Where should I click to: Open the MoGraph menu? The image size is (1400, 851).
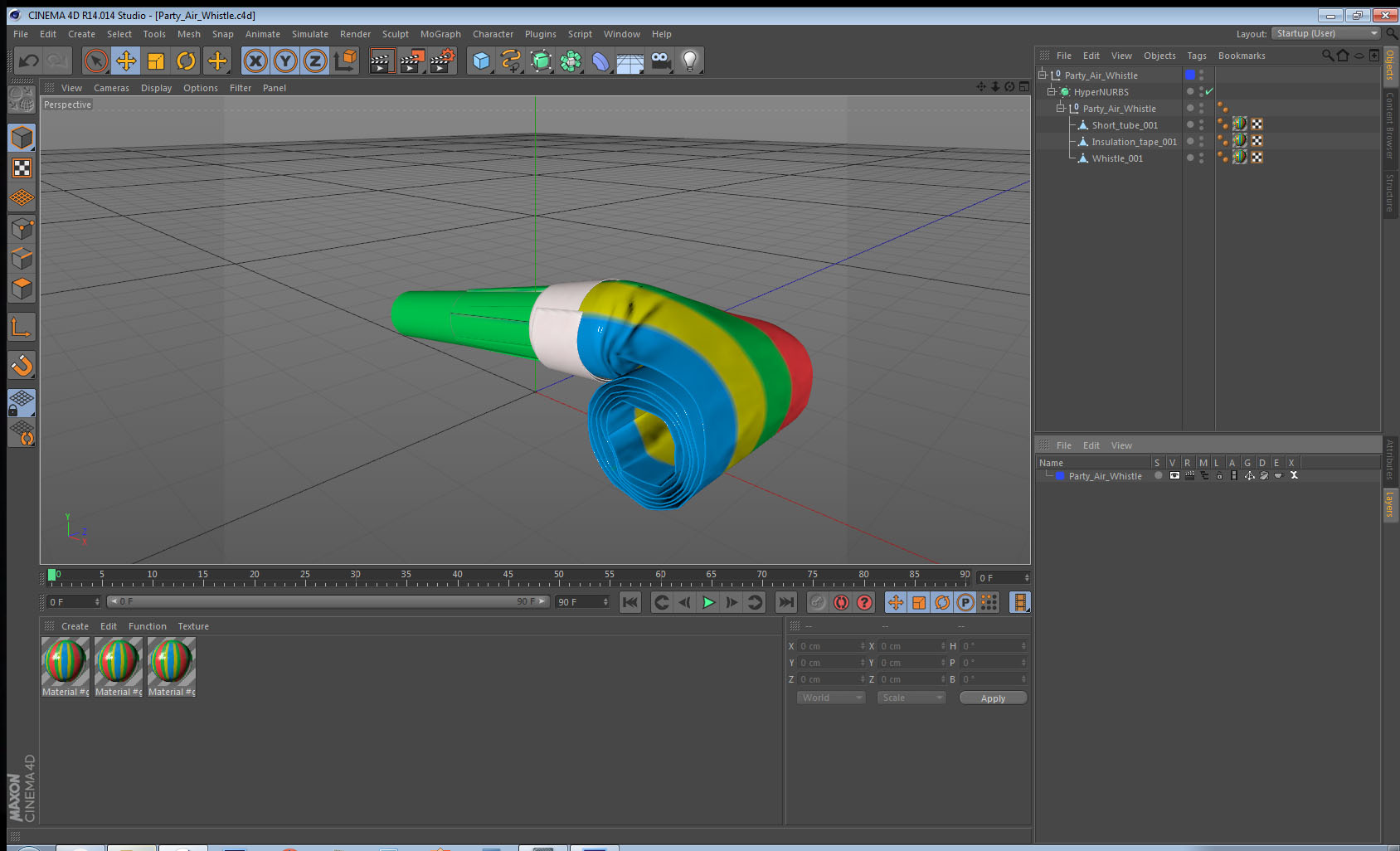[x=440, y=34]
